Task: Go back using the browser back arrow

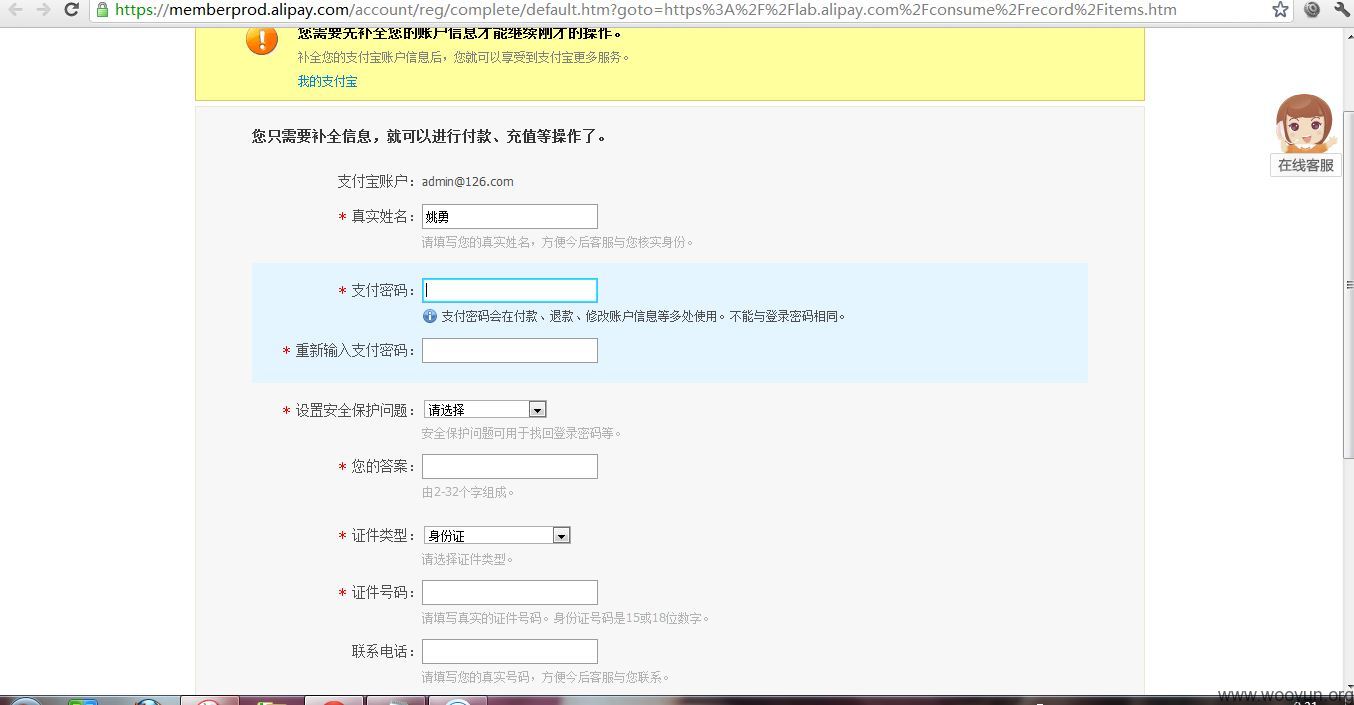Action: tap(15, 10)
